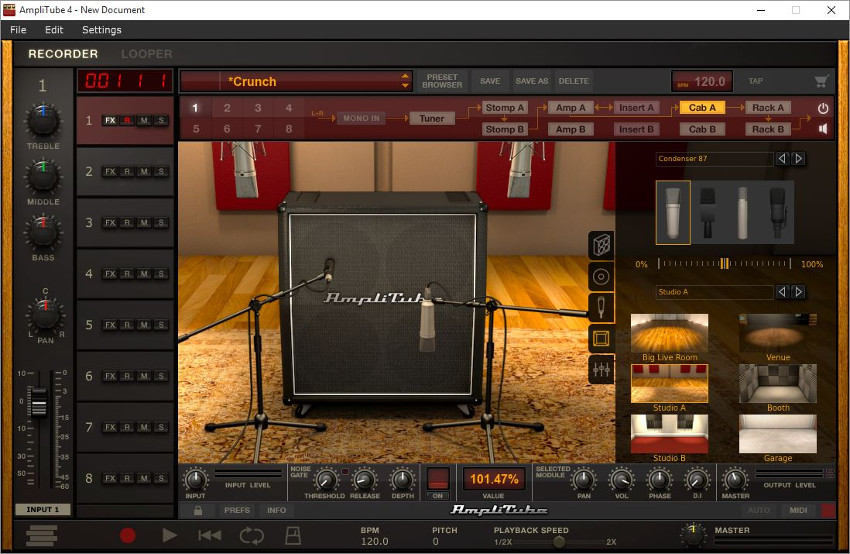The width and height of the screenshot is (850, 554).
Task: Adjust the PLAYBACK SPEED slider
Action: [559, 542]
